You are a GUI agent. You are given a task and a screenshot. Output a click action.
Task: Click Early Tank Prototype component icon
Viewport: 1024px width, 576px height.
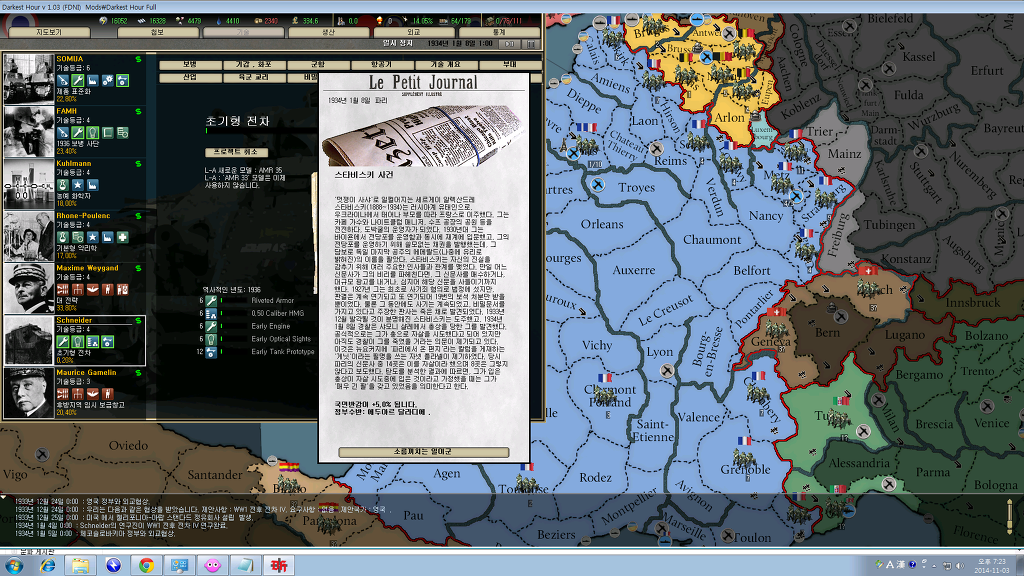pos(211,352)
